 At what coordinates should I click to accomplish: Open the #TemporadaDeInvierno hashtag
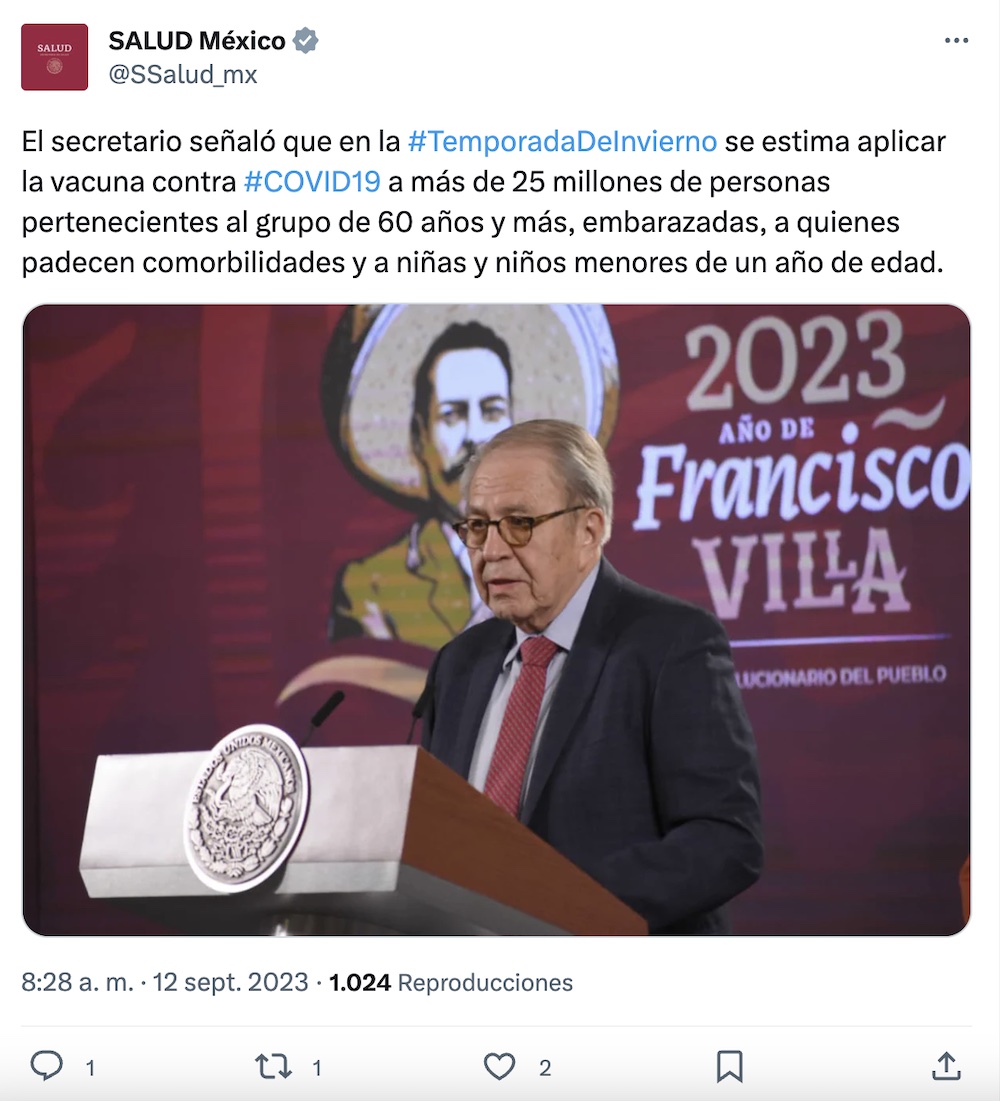(x=562, y=141)
